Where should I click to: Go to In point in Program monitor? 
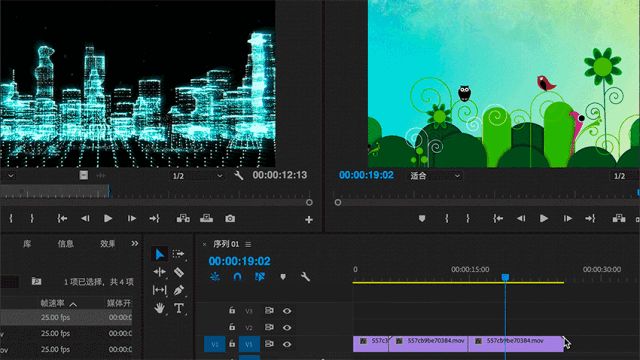click(498, 219)
